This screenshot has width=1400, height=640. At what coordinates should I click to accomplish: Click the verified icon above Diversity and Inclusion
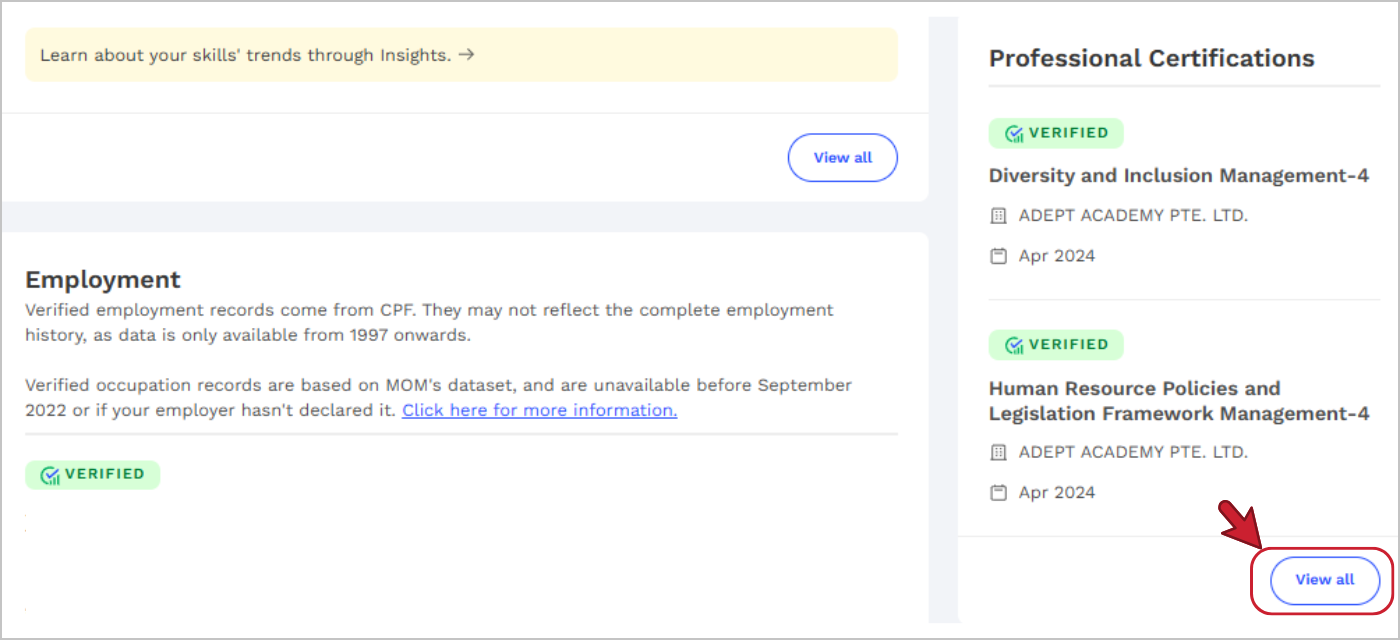pos(1014,134)
